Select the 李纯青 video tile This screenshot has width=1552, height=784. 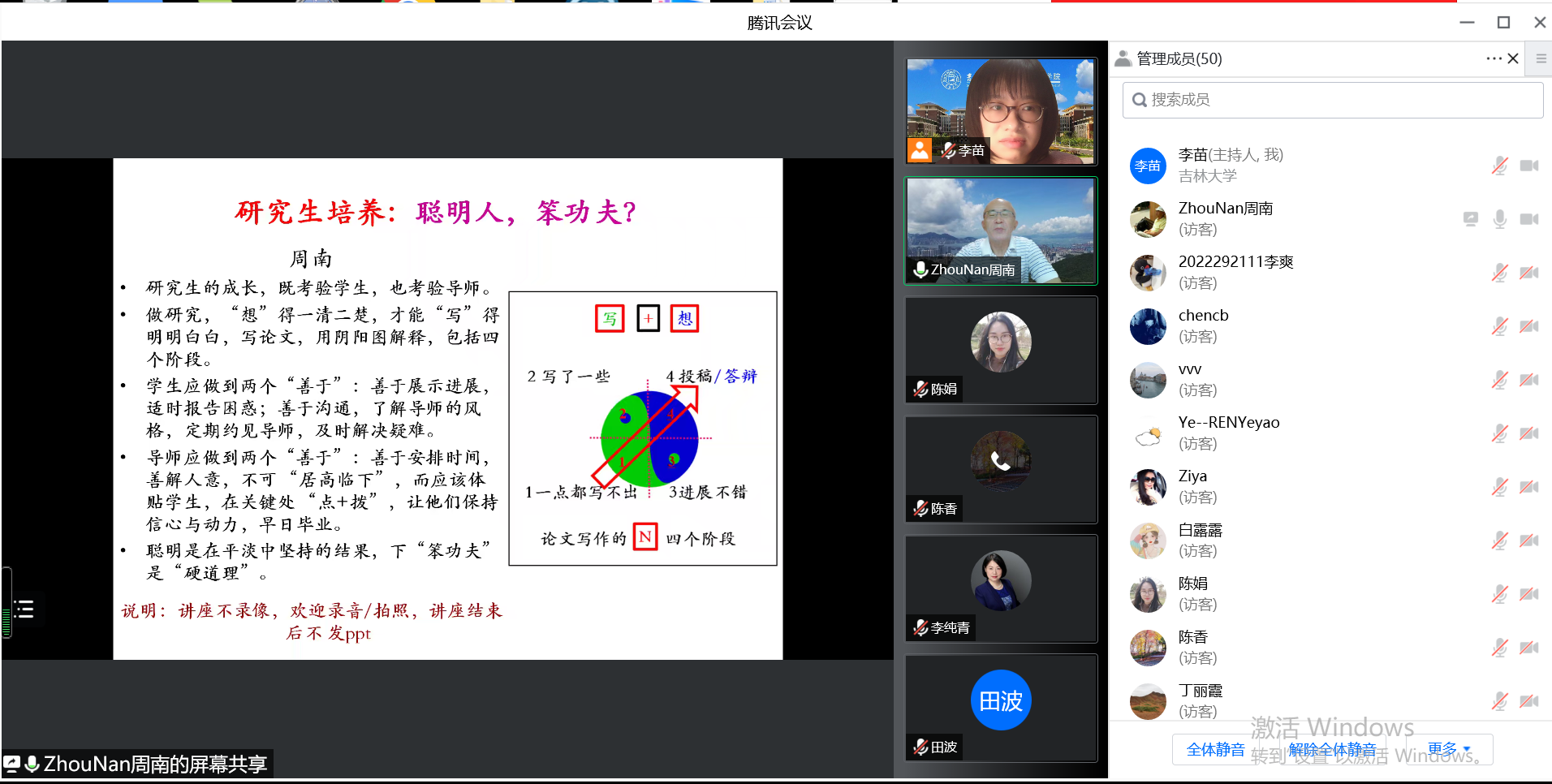click(x=1001, y=588)
